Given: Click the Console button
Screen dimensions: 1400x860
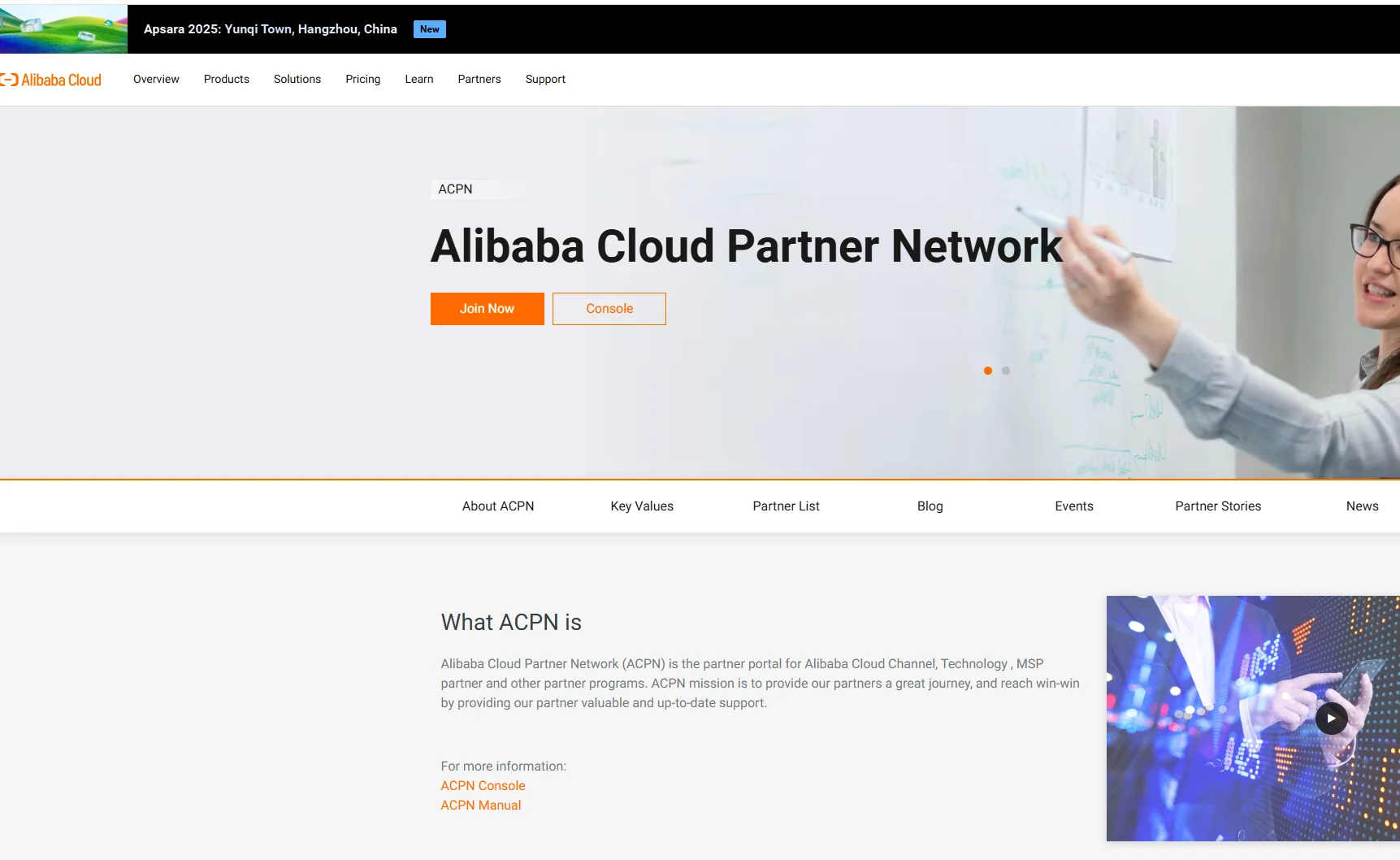Looking at the screenshot, I should [609, 309].
